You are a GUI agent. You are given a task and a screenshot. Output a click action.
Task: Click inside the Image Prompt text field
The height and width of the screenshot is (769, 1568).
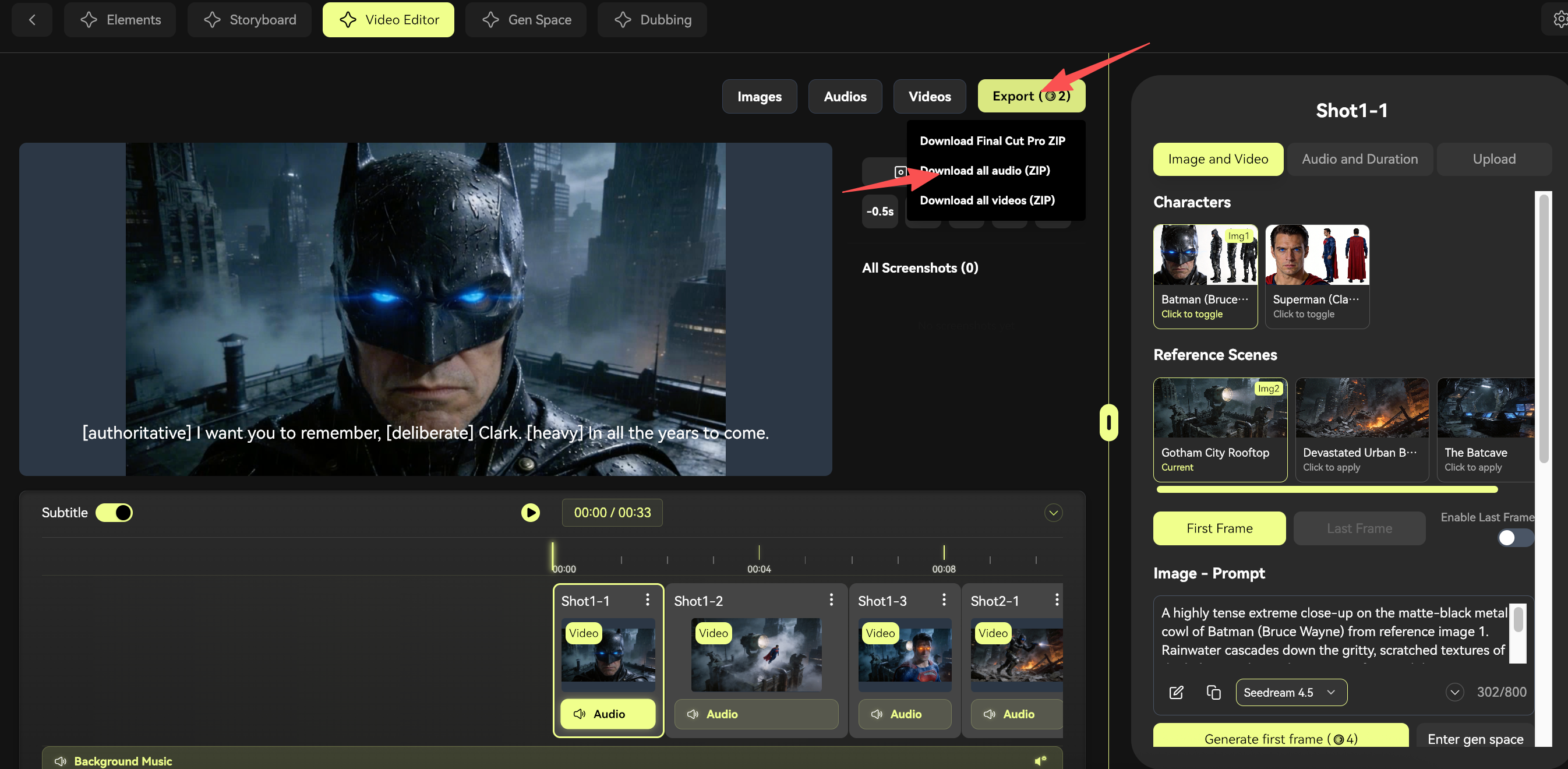(x=1334, y=632)
